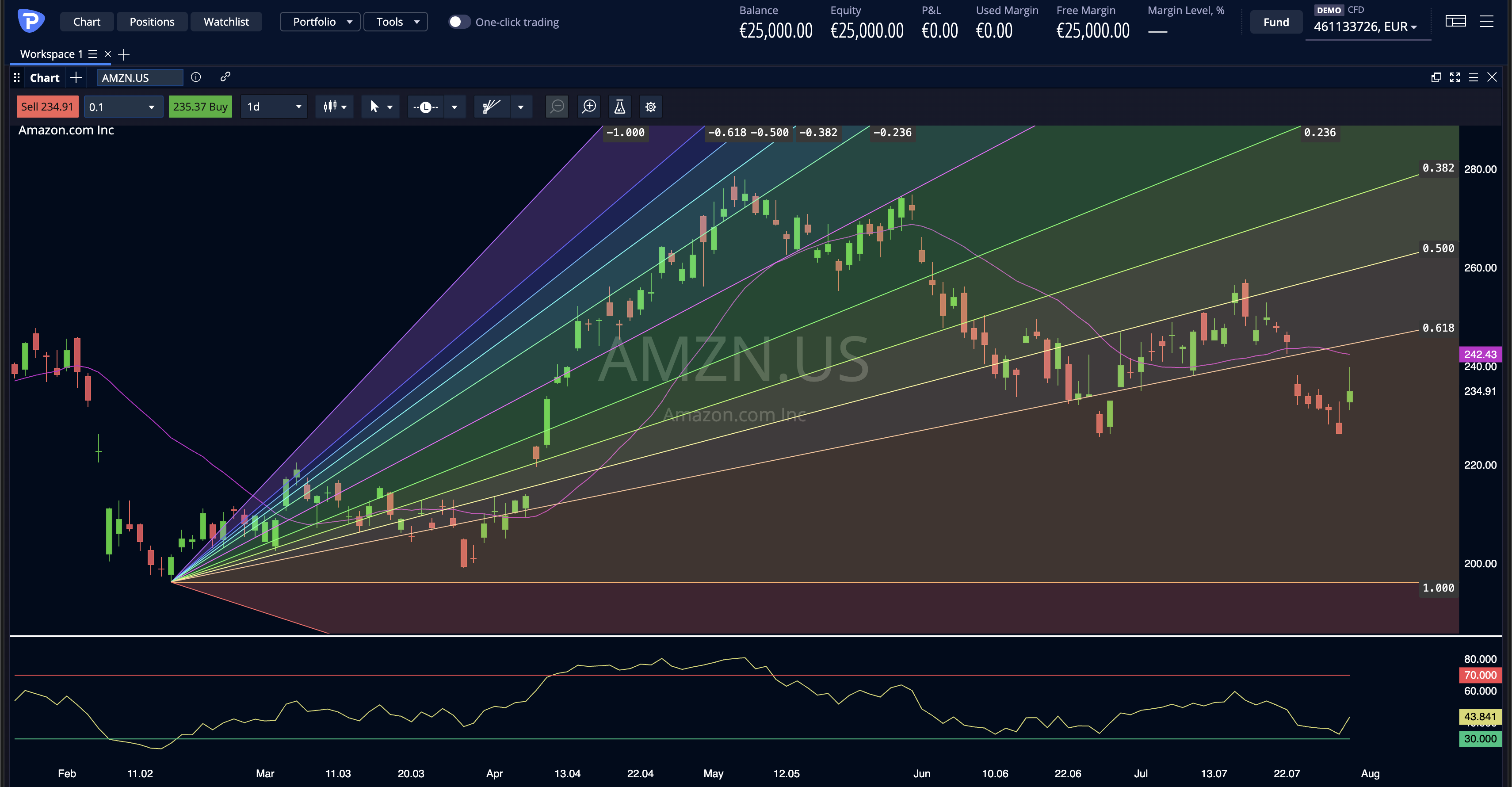This screenshot has height=787, width=1512.
Task: Open the Positions tab
Action: tap(152, 22)
